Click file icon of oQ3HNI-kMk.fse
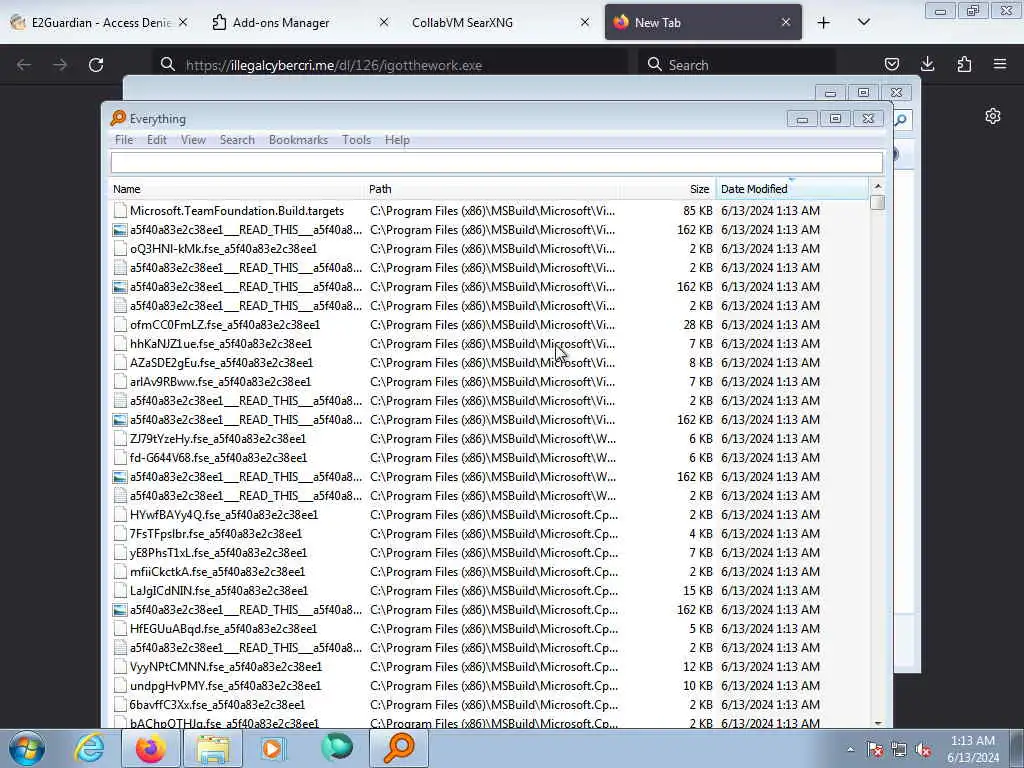1024x768 pixels. coord(120,249)
